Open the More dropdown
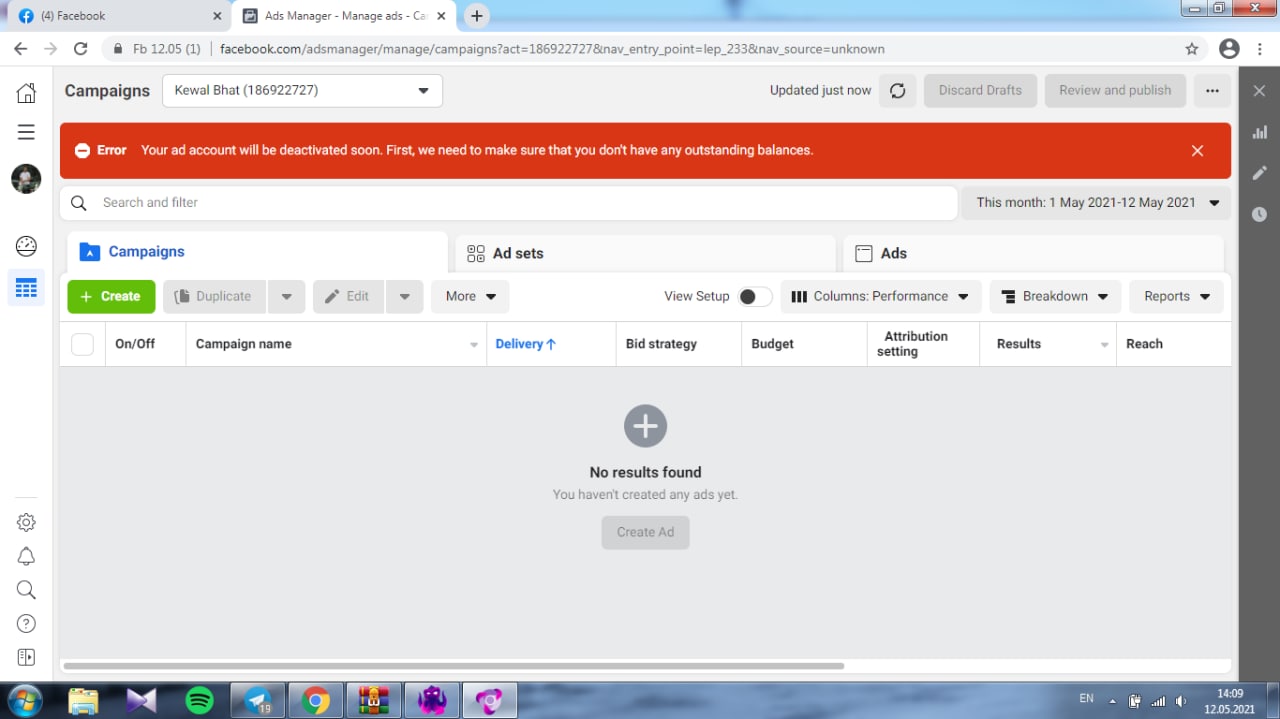The height and width of the screenshot is (719, 1280). [470, 297]
